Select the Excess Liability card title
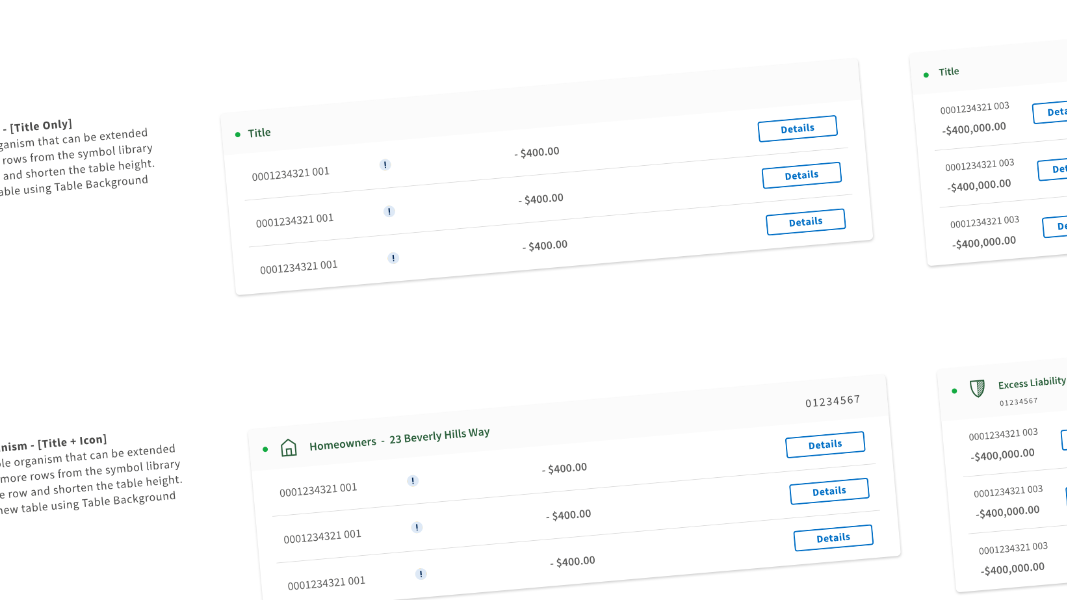 (x=1031, y=383)
